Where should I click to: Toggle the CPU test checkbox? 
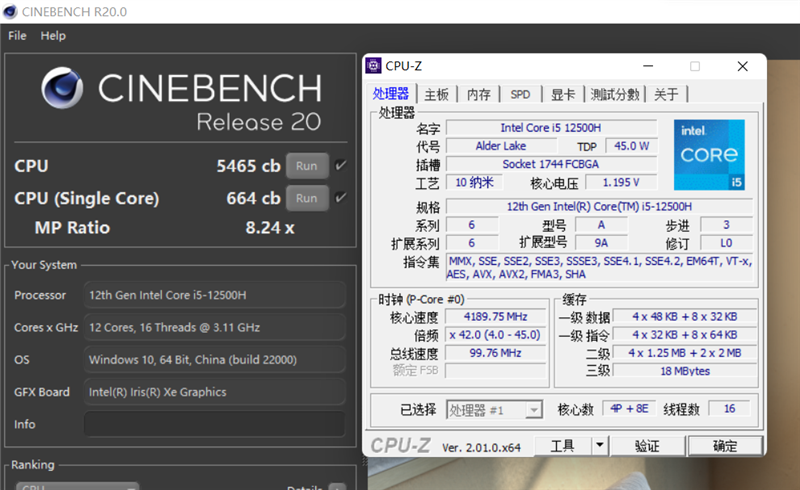point(340,165)
